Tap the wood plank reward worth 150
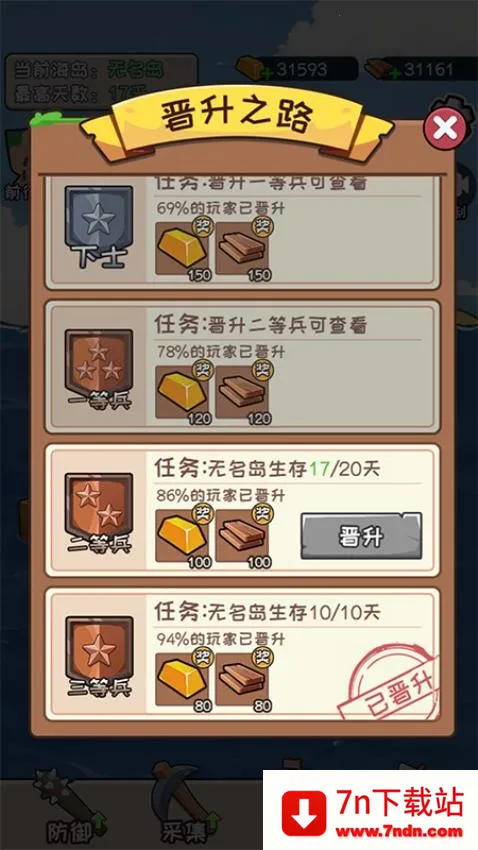This screenshot has height=850, width=478. point(242,248)
